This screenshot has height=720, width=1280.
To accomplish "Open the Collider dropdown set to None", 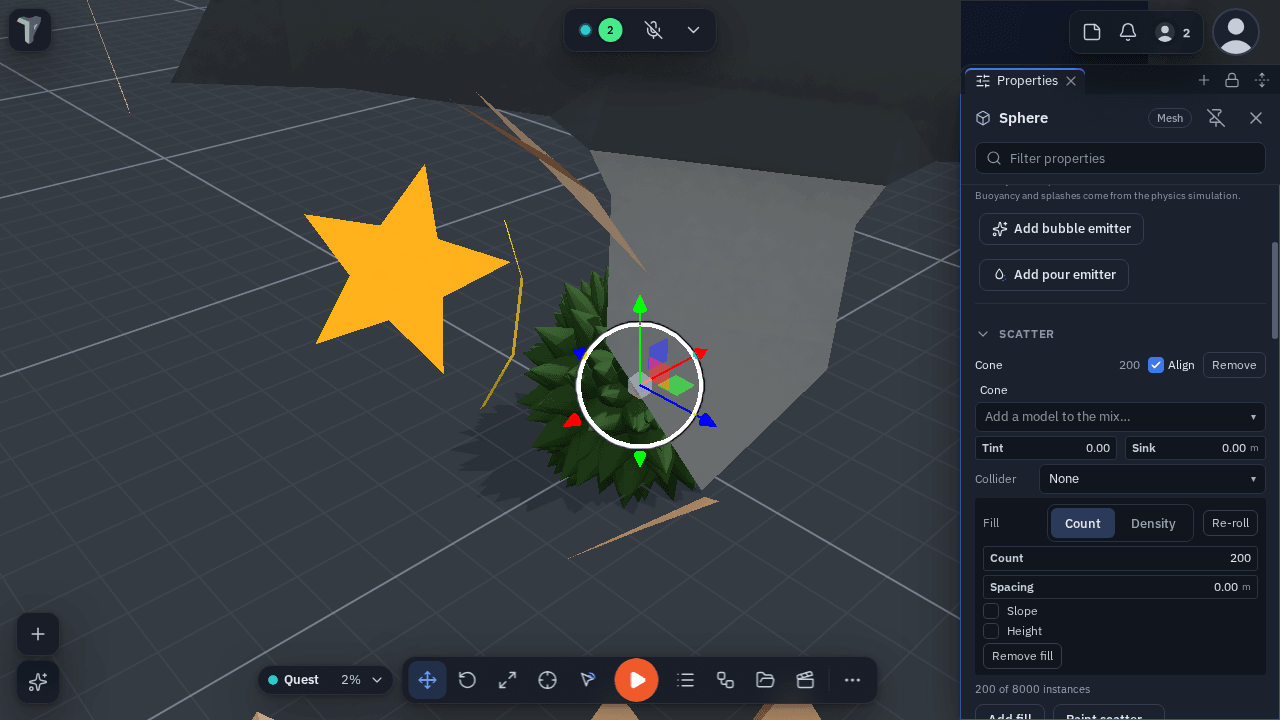I will tap(1152, 479).
